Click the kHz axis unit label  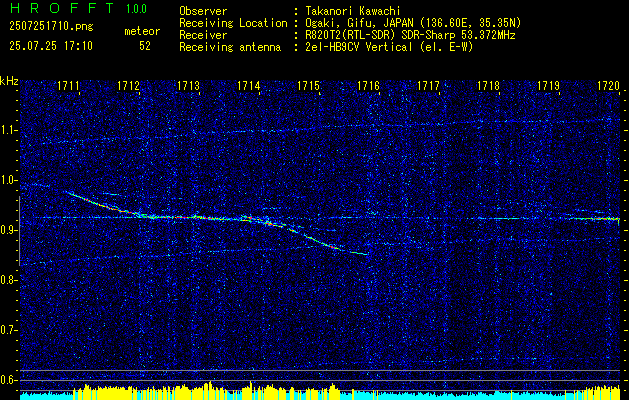pos(9,81)
